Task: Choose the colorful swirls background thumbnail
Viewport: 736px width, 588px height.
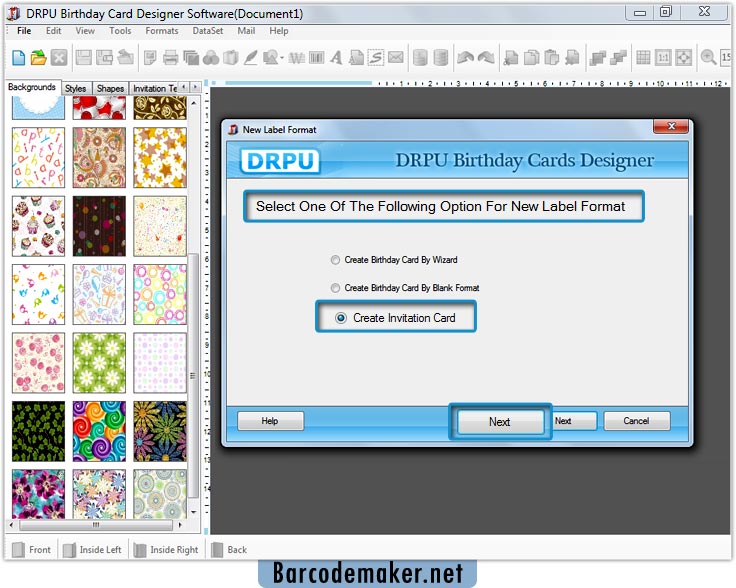Action: 99,431
